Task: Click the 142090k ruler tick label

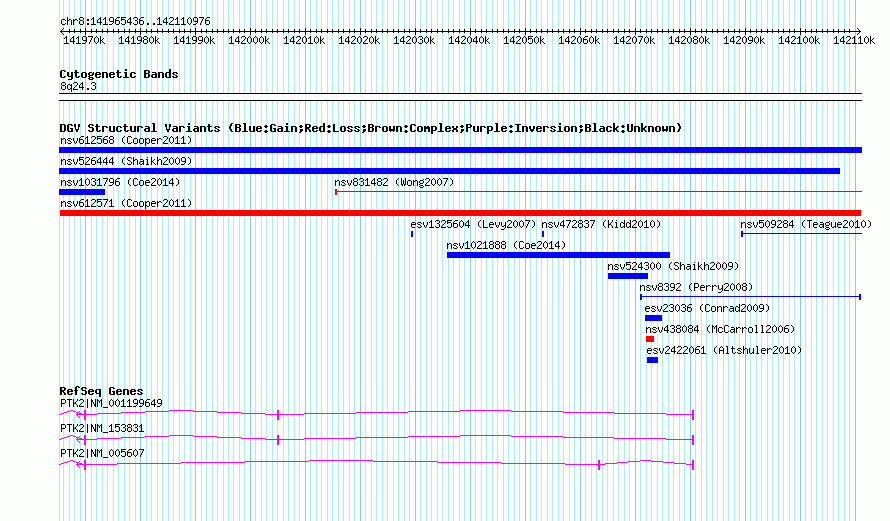Action: tap(744, 41)
